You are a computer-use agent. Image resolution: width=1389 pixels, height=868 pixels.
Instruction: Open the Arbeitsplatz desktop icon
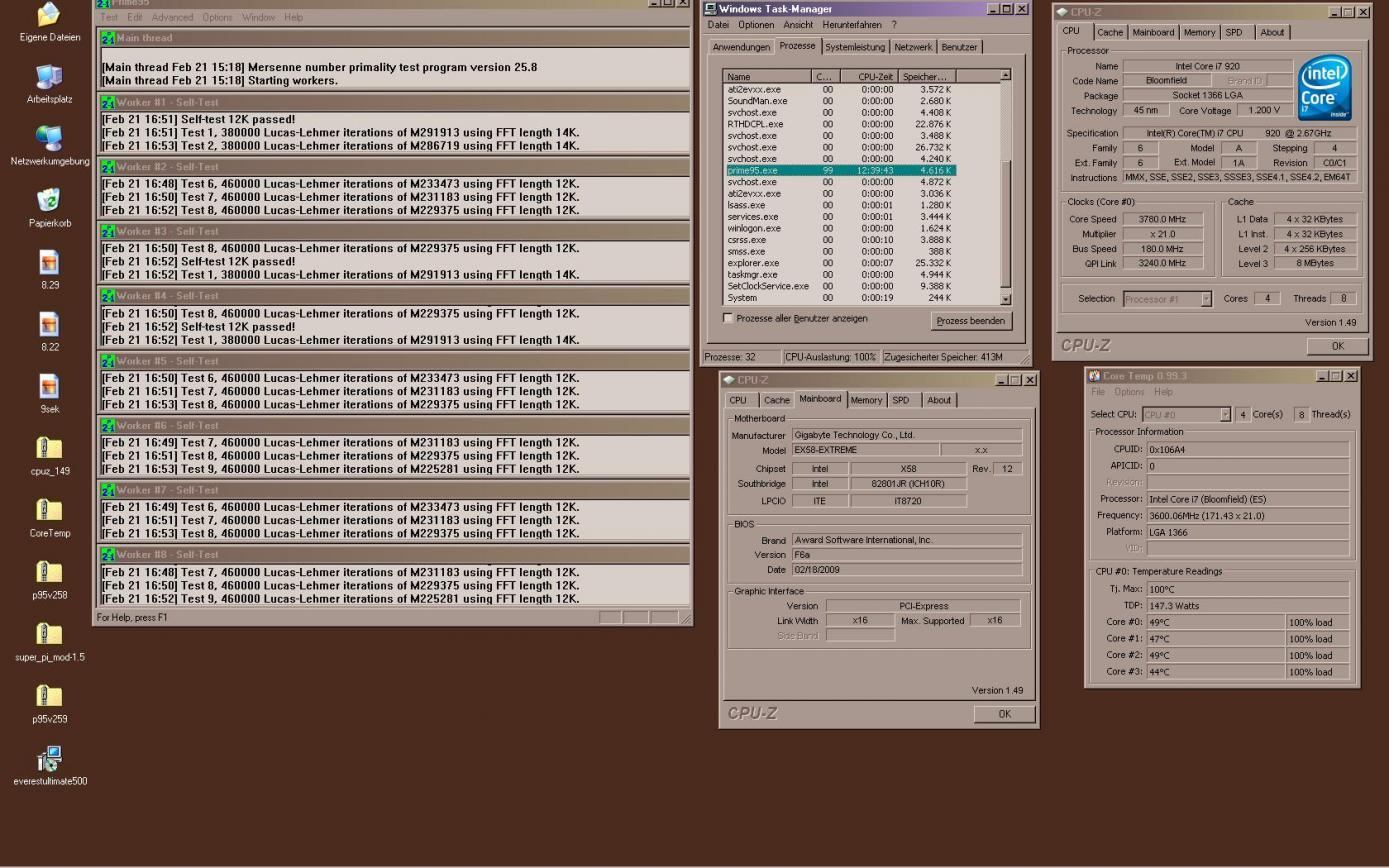pos(49,78)
